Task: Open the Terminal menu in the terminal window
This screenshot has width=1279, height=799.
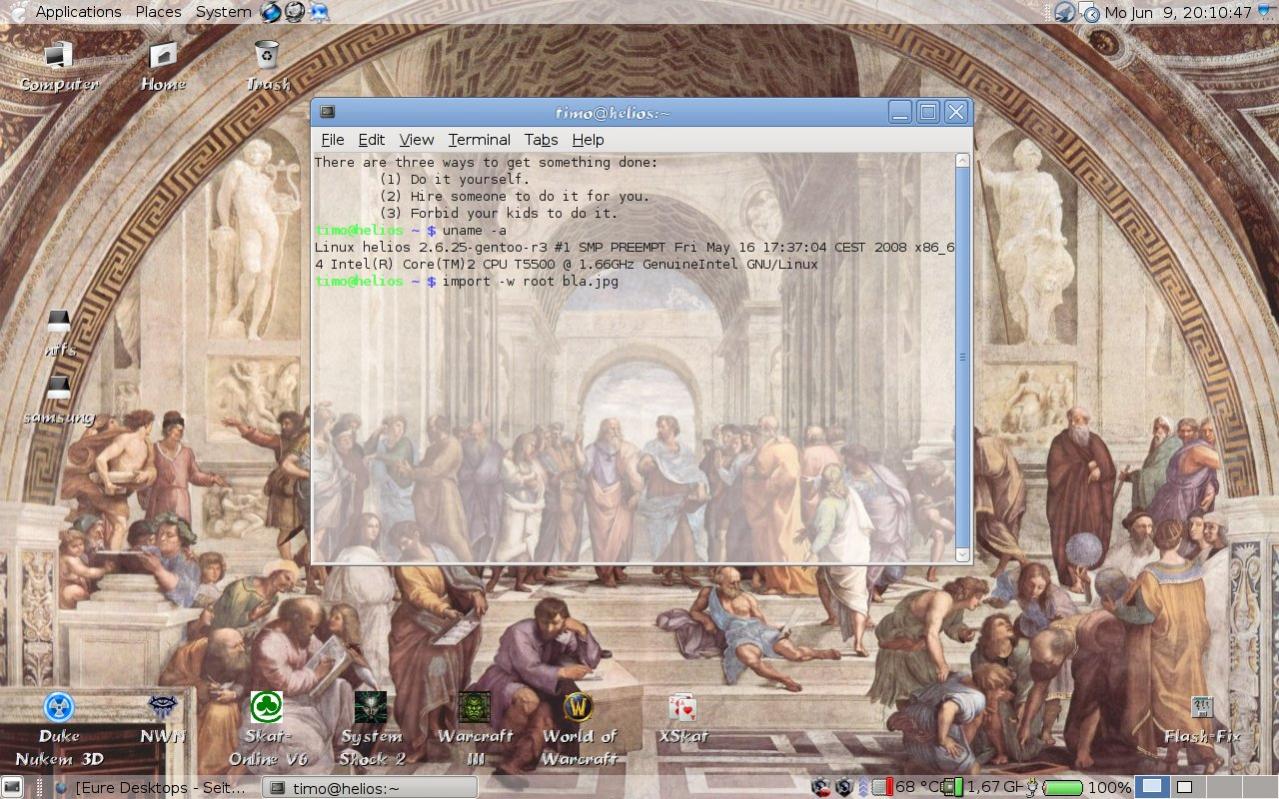Action: click(479, 140)
